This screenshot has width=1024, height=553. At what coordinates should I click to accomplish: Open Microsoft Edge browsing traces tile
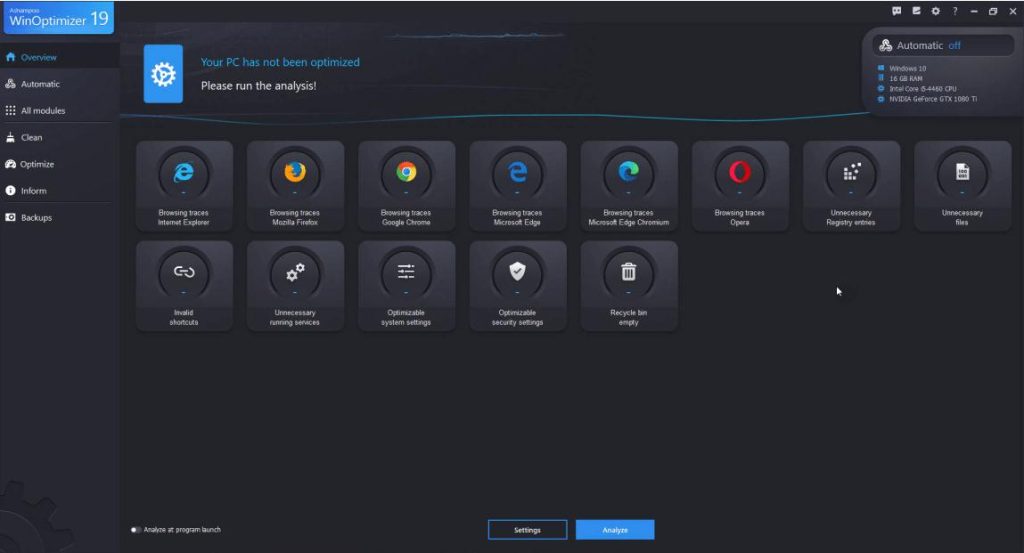pos(517,186)
